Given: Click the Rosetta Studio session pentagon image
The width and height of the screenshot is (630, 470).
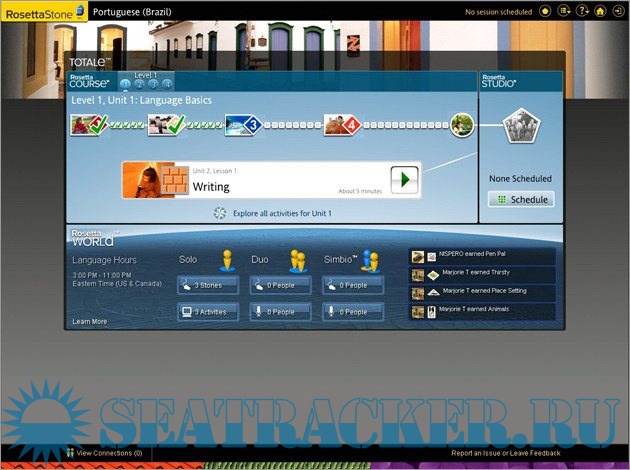Looking at the screenshot, I should pos(520,128).
